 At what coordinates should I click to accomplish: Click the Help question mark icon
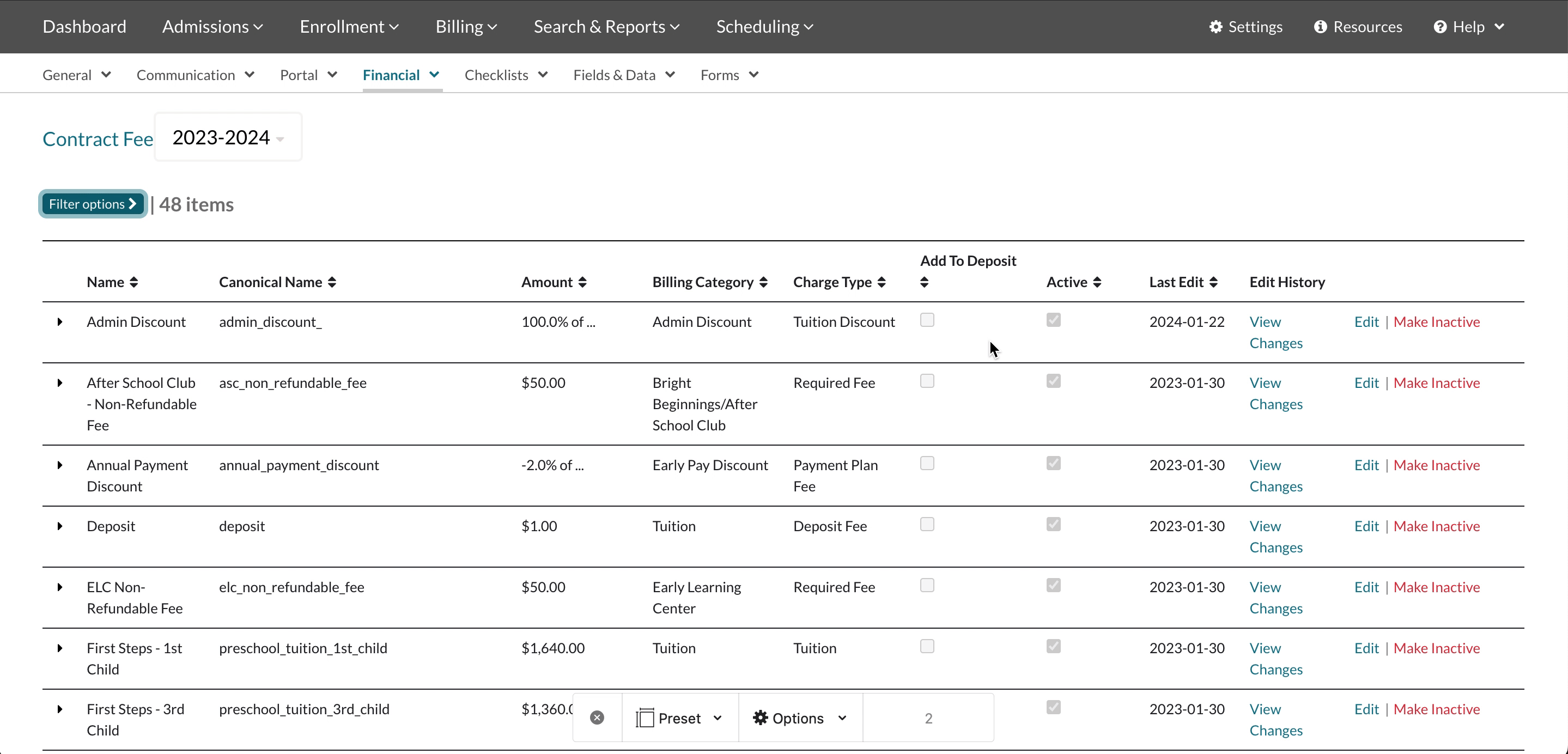pyautogui.click(x=1439, y=27)
